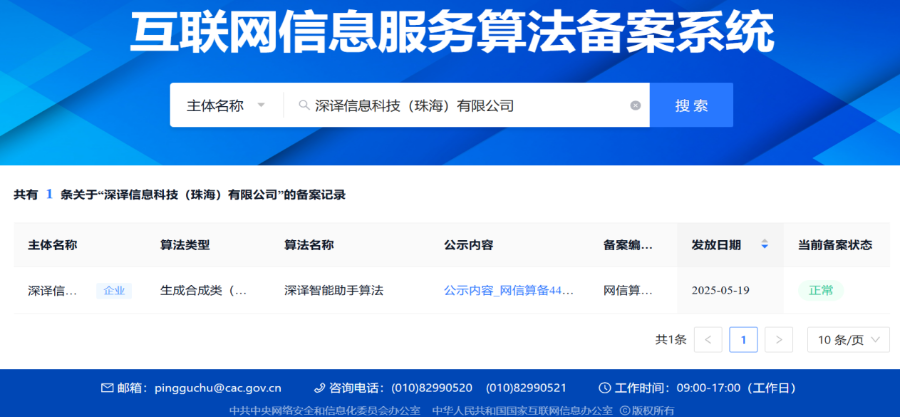Go to the next page arrow
900x417 pixels.
[x=779, y=340]
